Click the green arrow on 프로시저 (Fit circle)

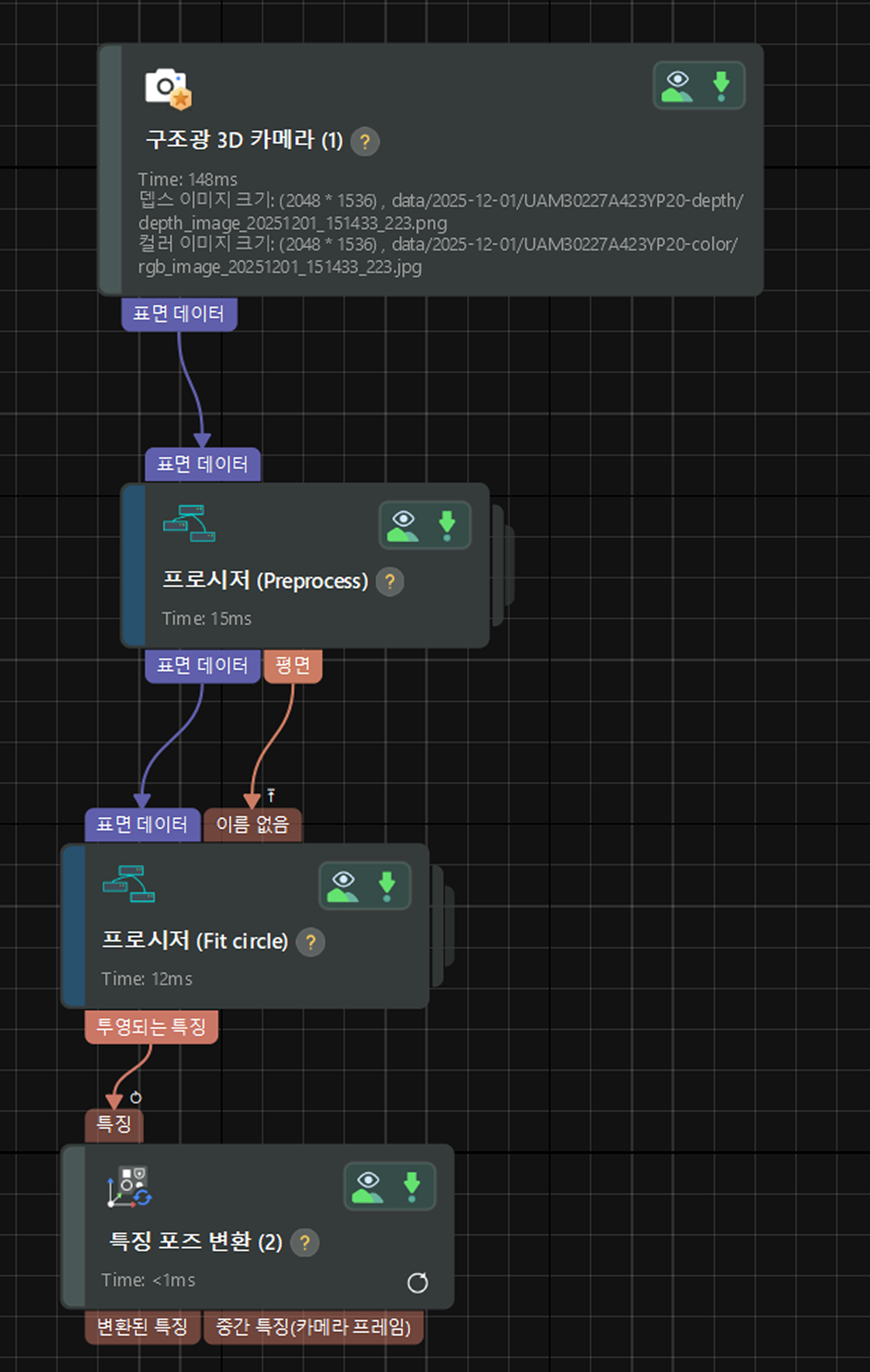387,886
